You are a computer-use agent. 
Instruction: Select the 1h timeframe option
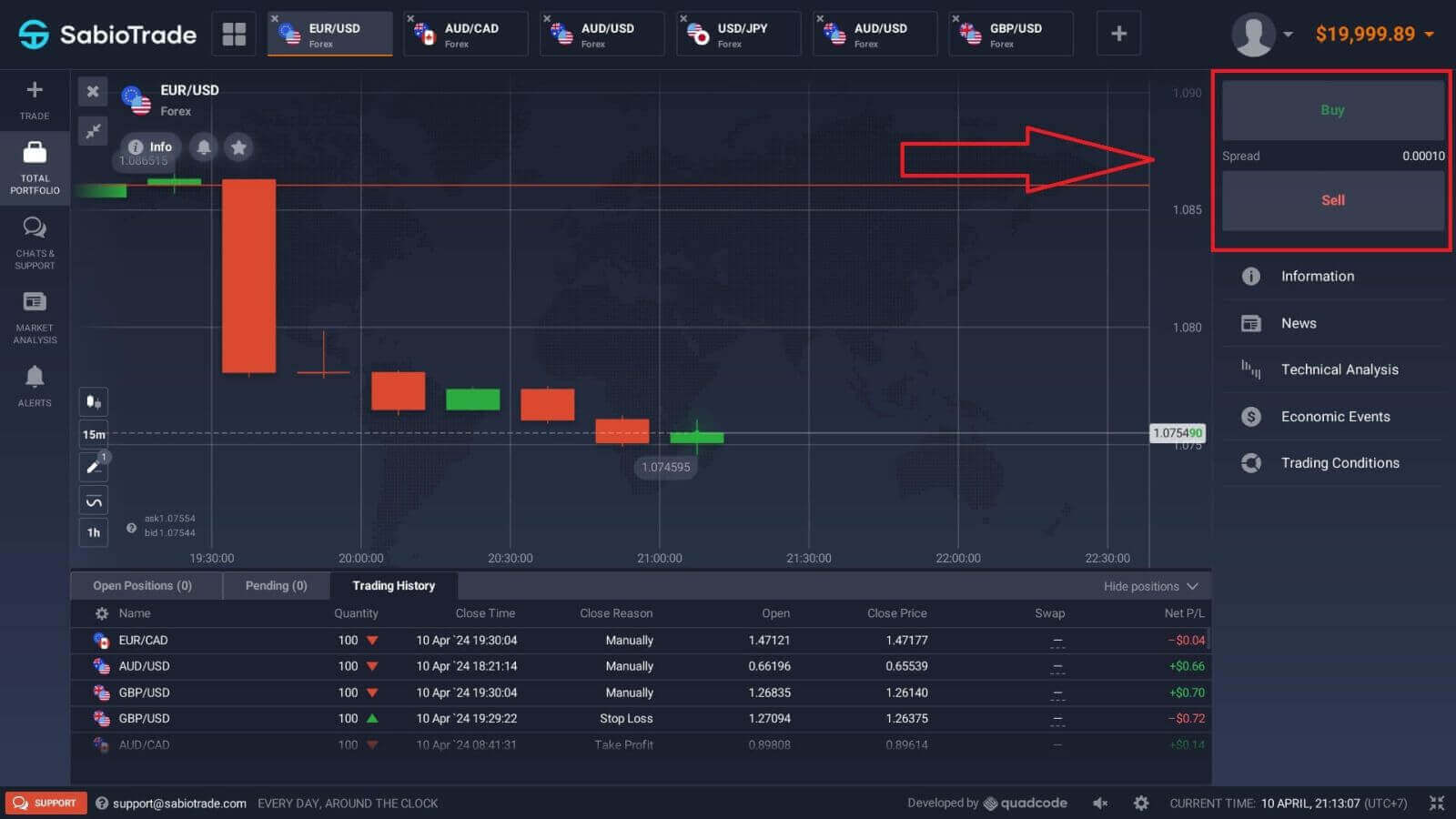93,532
